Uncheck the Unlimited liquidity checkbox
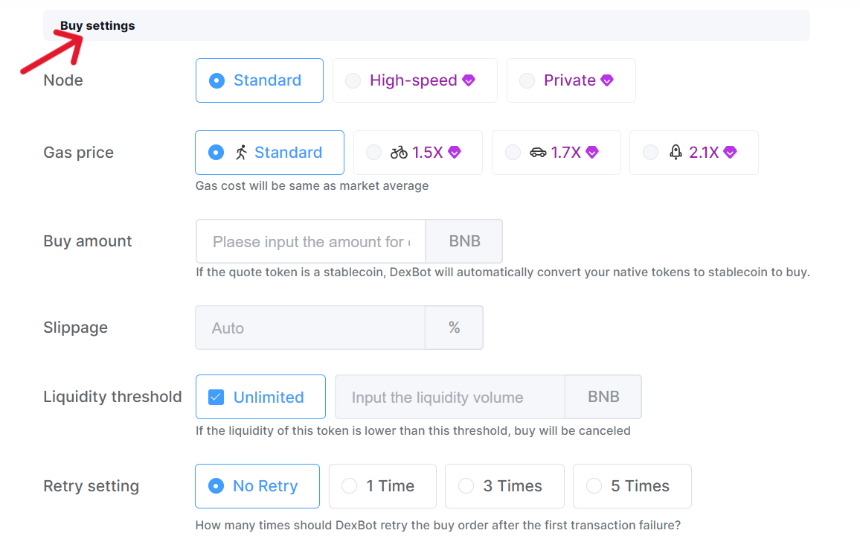 click(216, 397)
